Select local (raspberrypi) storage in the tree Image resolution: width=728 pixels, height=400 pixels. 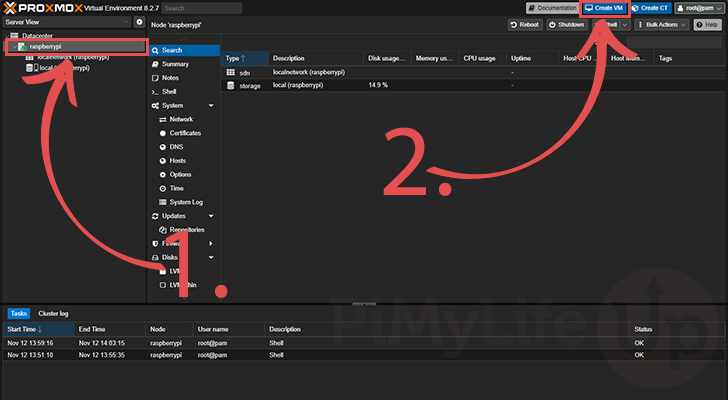(x=65, y=68)
